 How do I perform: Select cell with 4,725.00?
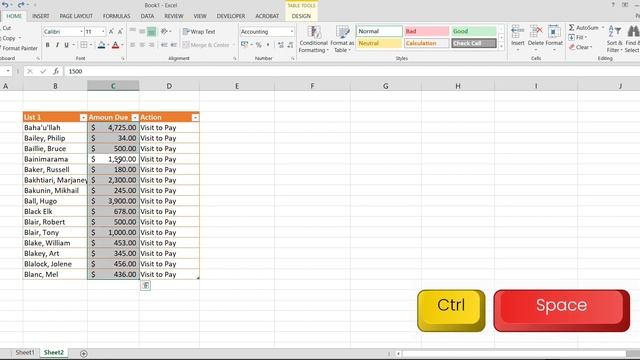(x=113, y=128)
